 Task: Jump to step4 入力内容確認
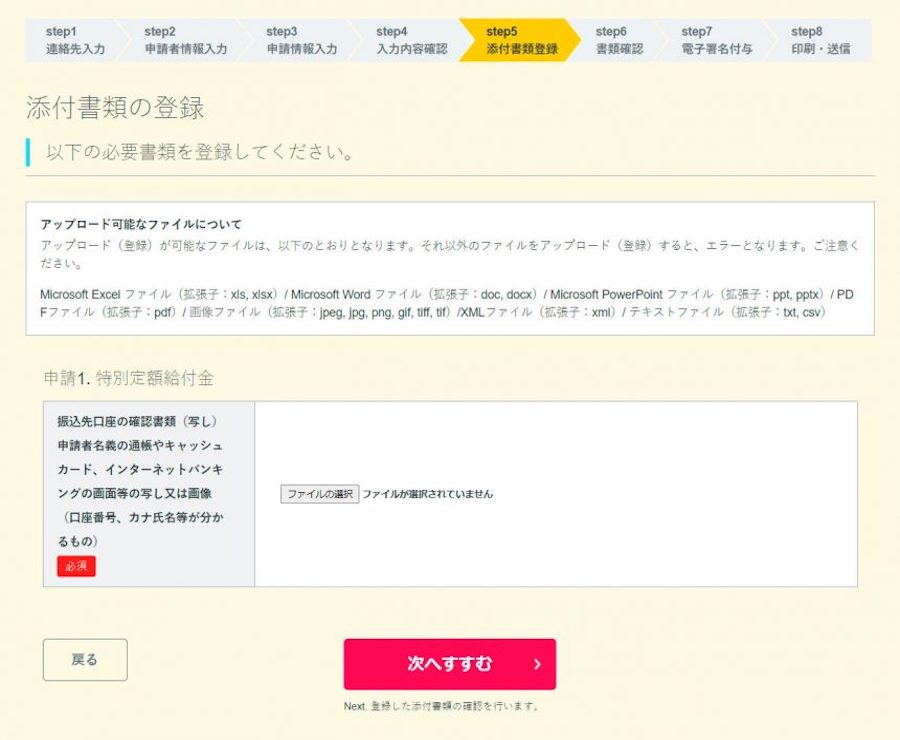pyautogui.click(x=411, y=40)
